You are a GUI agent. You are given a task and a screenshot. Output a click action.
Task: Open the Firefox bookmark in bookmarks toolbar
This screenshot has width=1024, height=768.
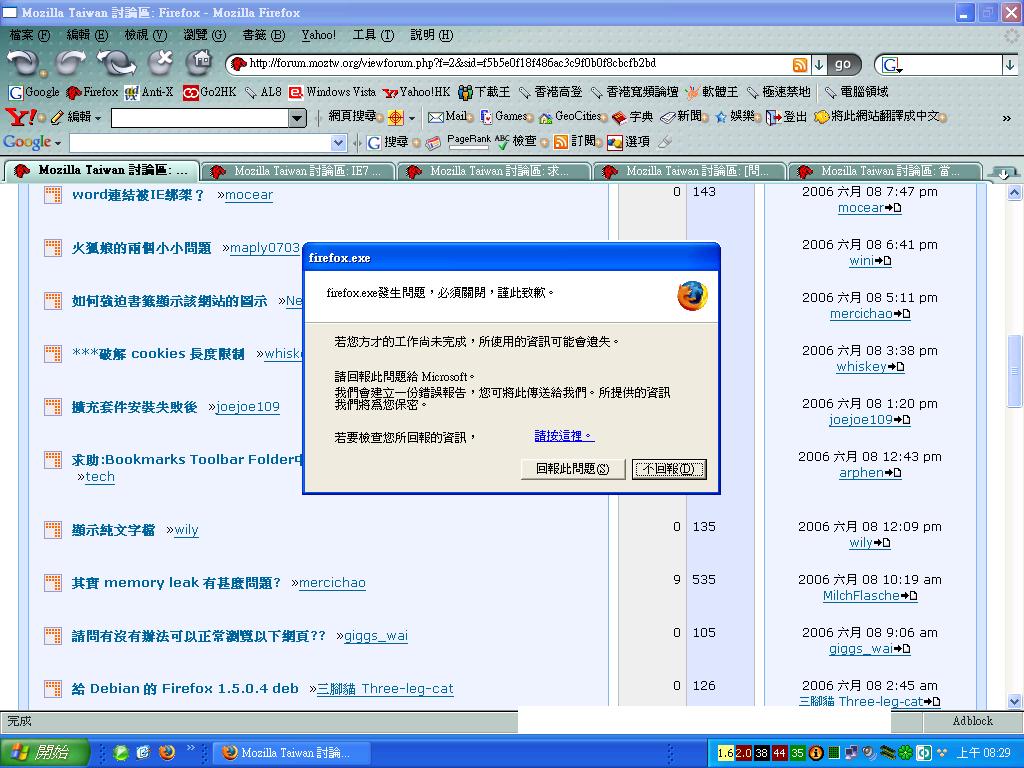pos(92,92)
